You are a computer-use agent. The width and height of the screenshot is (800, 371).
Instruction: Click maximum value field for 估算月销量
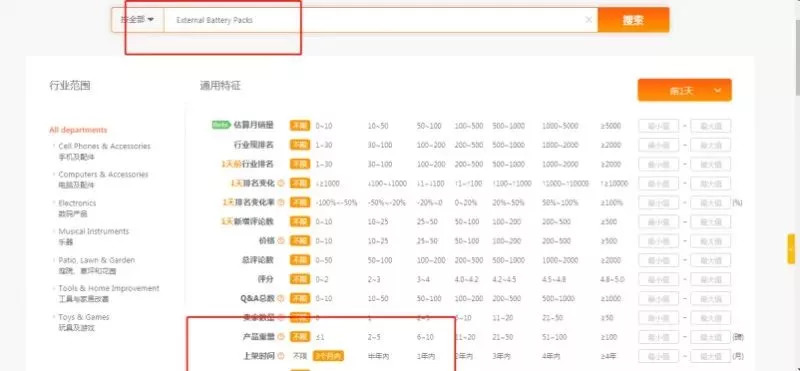[x=711, y=126]
